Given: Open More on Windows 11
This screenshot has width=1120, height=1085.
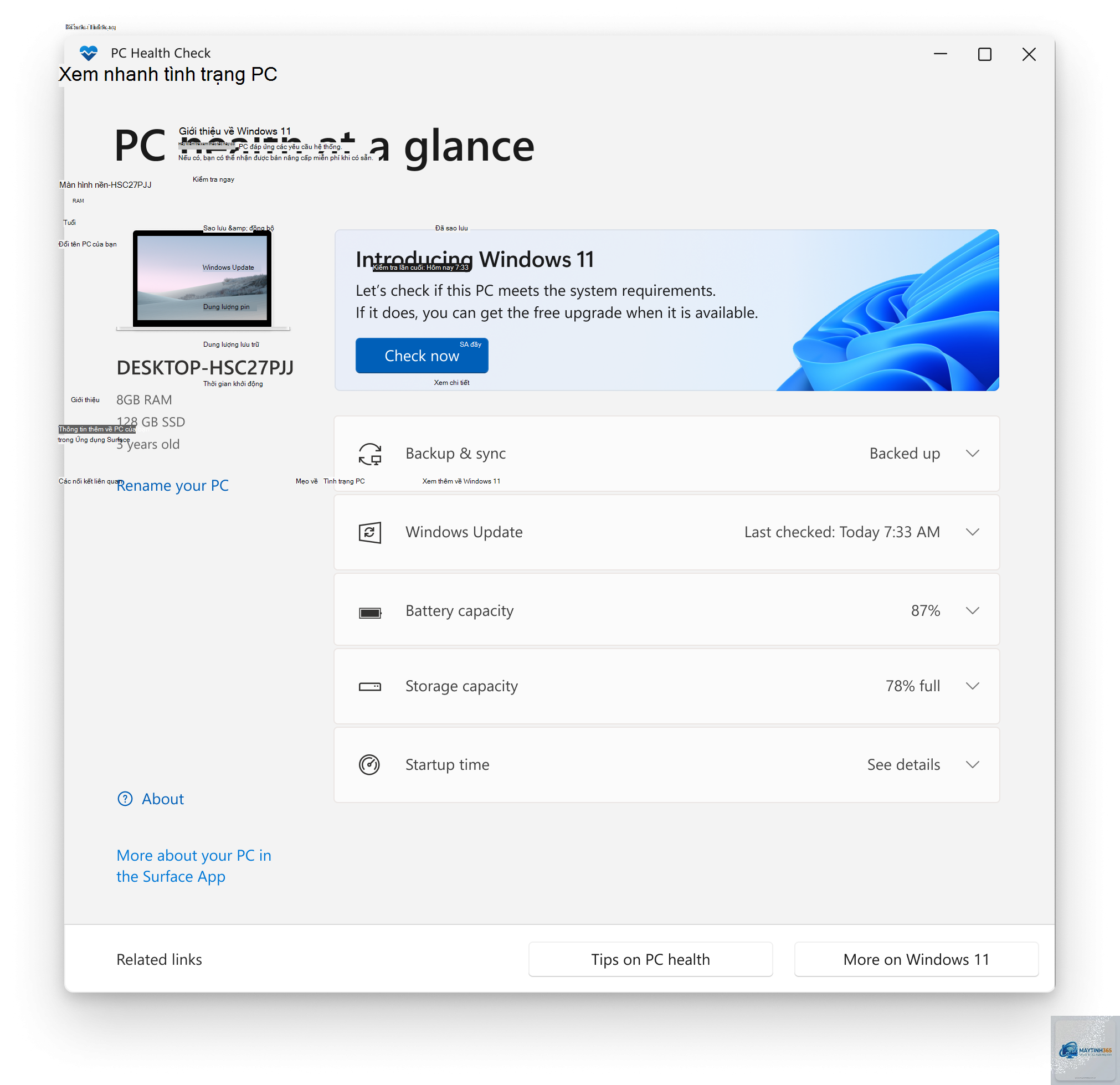Looking at the screenshot, I should coord(916,959).
